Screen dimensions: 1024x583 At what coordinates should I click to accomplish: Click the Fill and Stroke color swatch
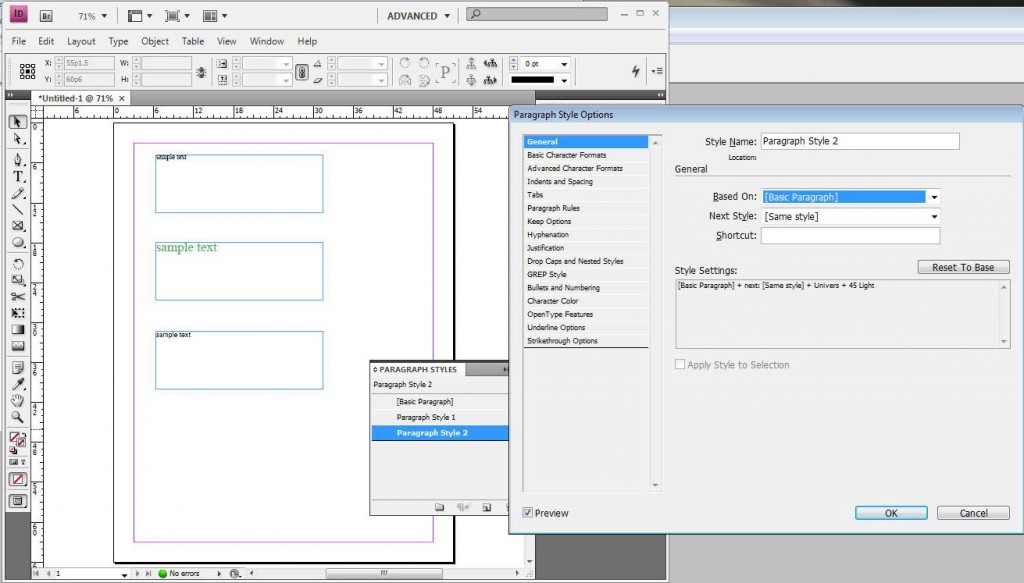18,441
